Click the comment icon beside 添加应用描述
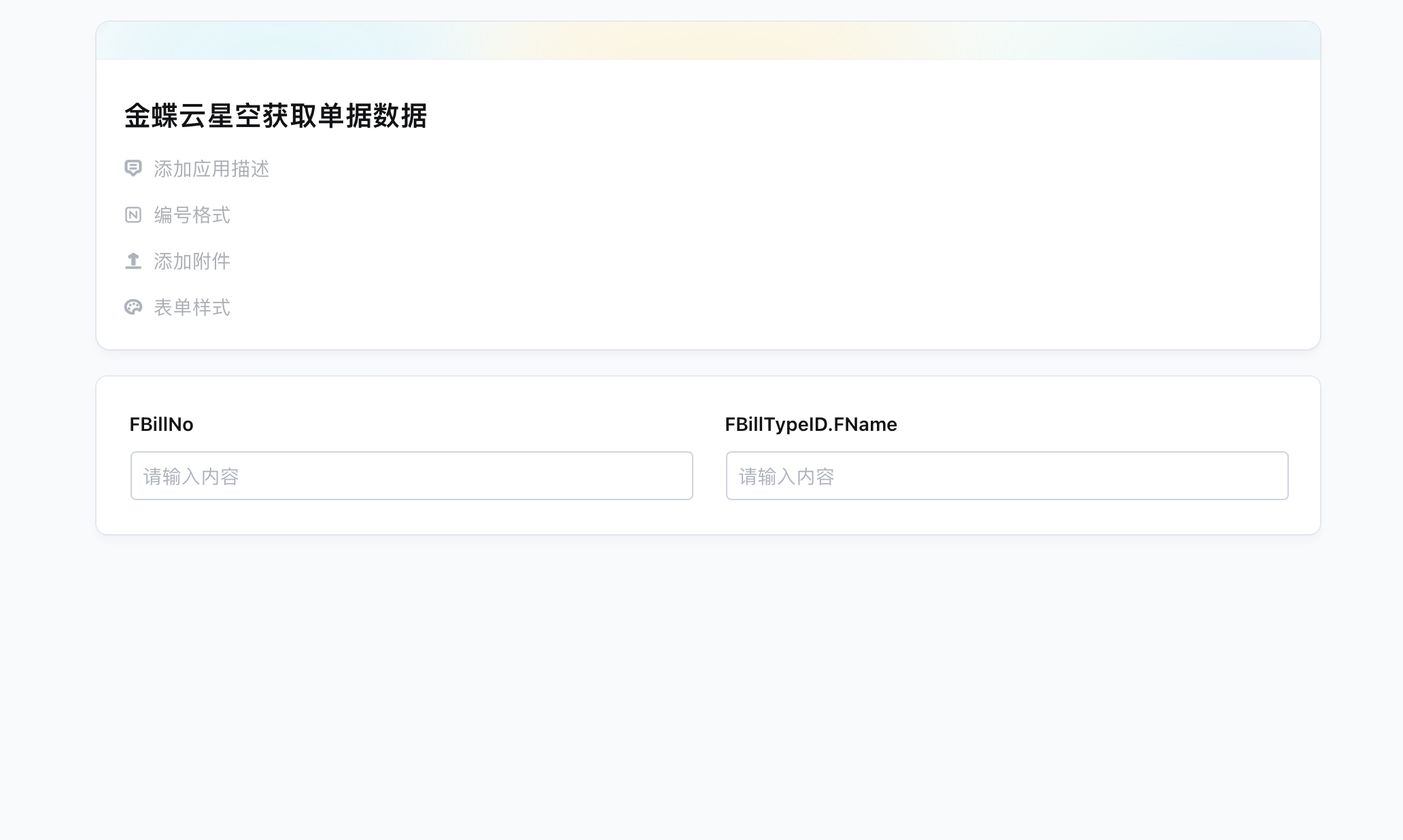Image resolution: width=1403 pixels, height=840 pixels. pos(133,169)
